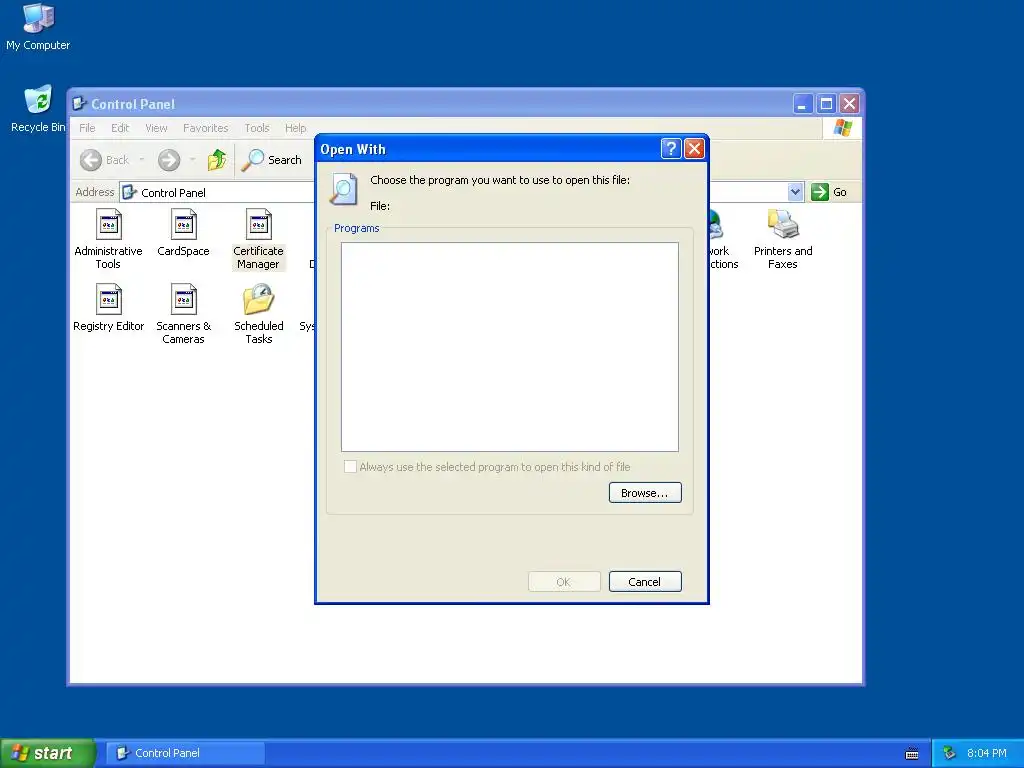Select the CardSpace icon
Image resolution: width=1024 pixels, height=768 pixels.
point(184,232)
